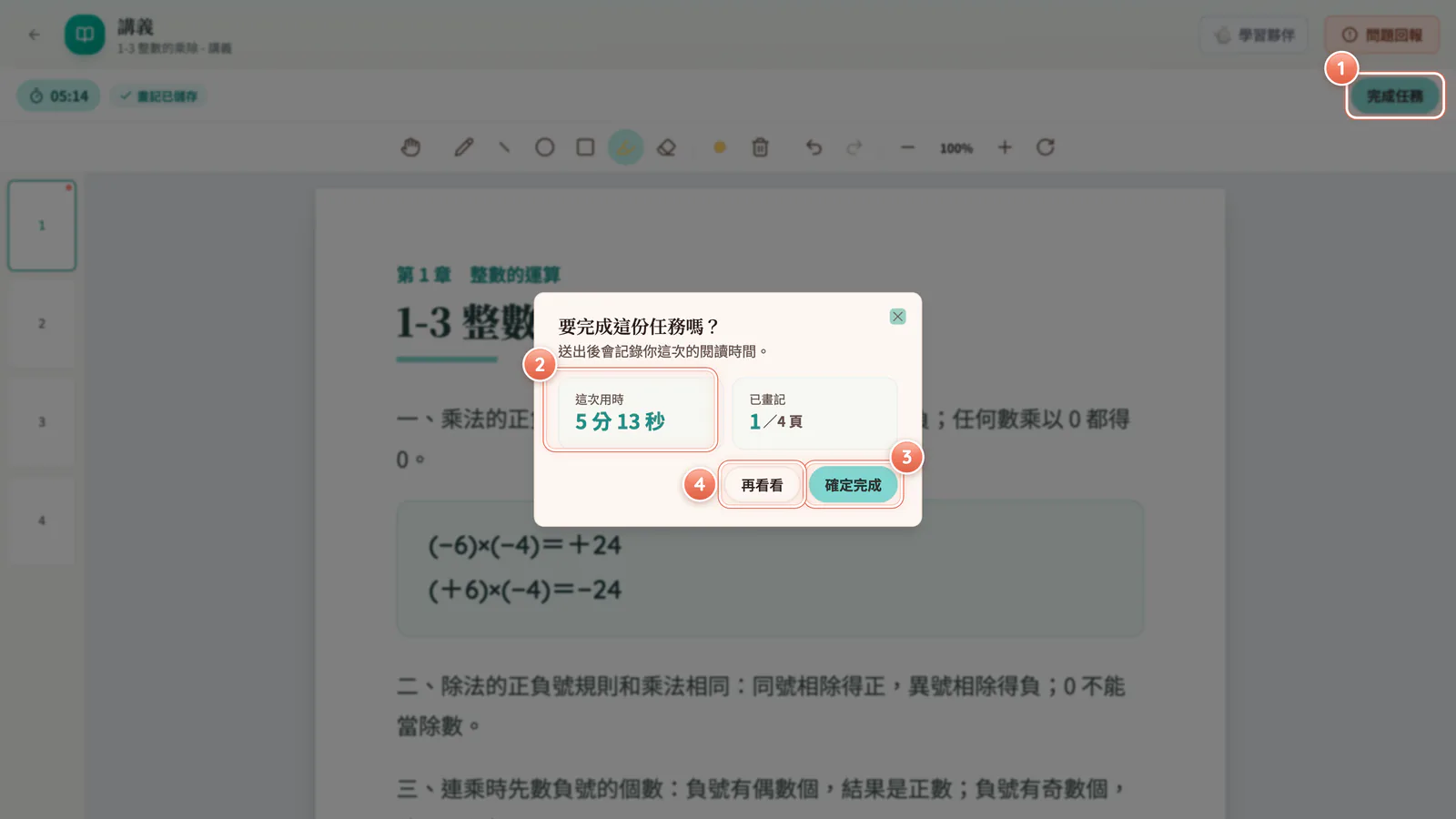
Task: Click the 100% zoom level text
Action: [x=956, y=148]
